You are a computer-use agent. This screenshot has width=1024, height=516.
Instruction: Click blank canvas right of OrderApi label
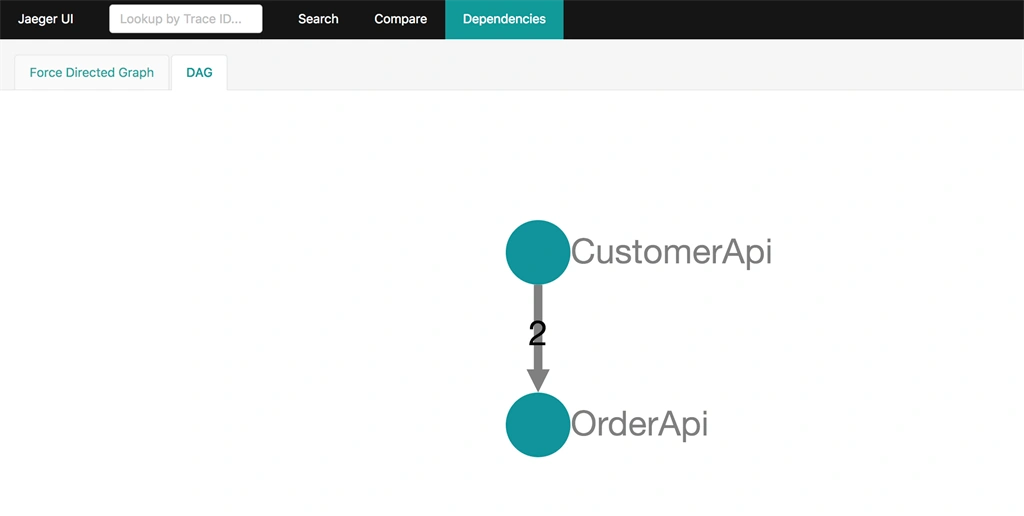click(x=862, y=425)
